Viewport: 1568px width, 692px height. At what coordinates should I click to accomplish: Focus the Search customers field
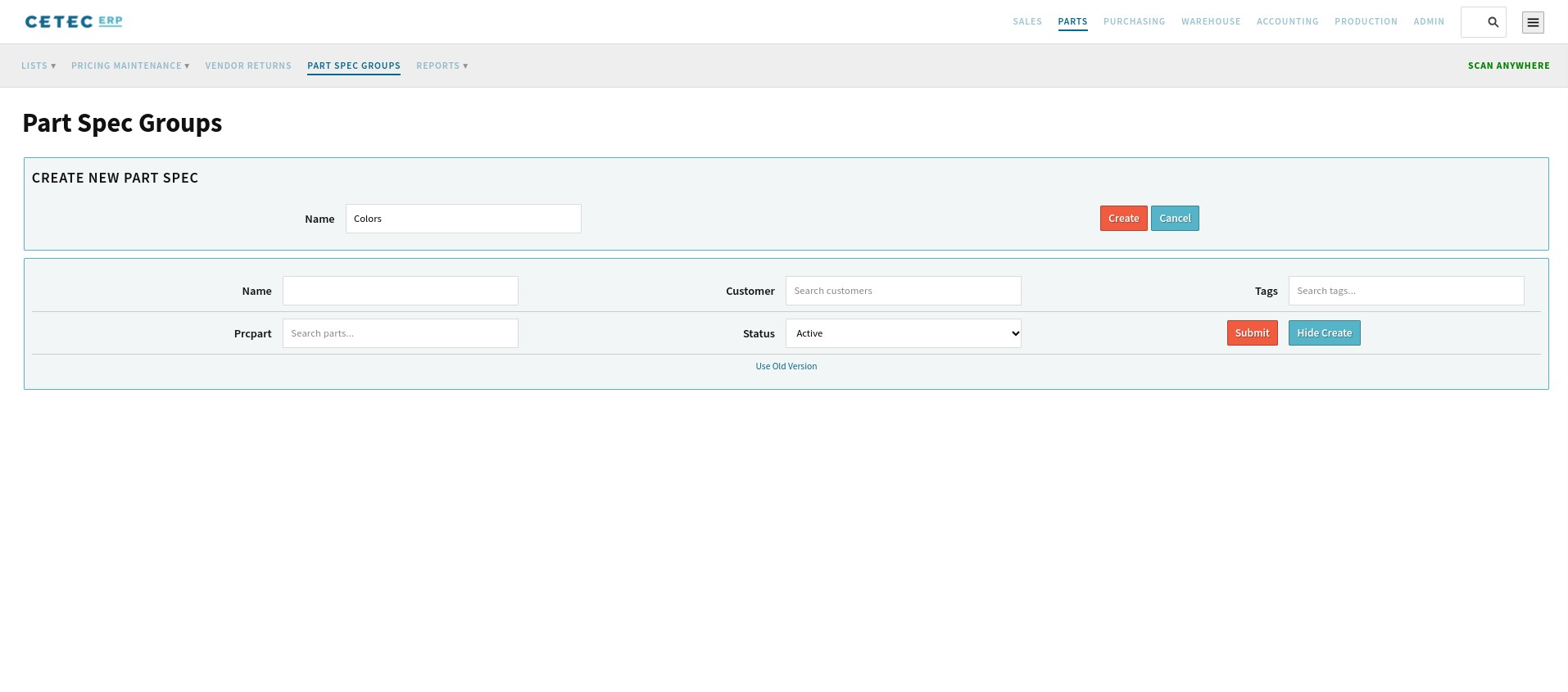click(904, 291)
